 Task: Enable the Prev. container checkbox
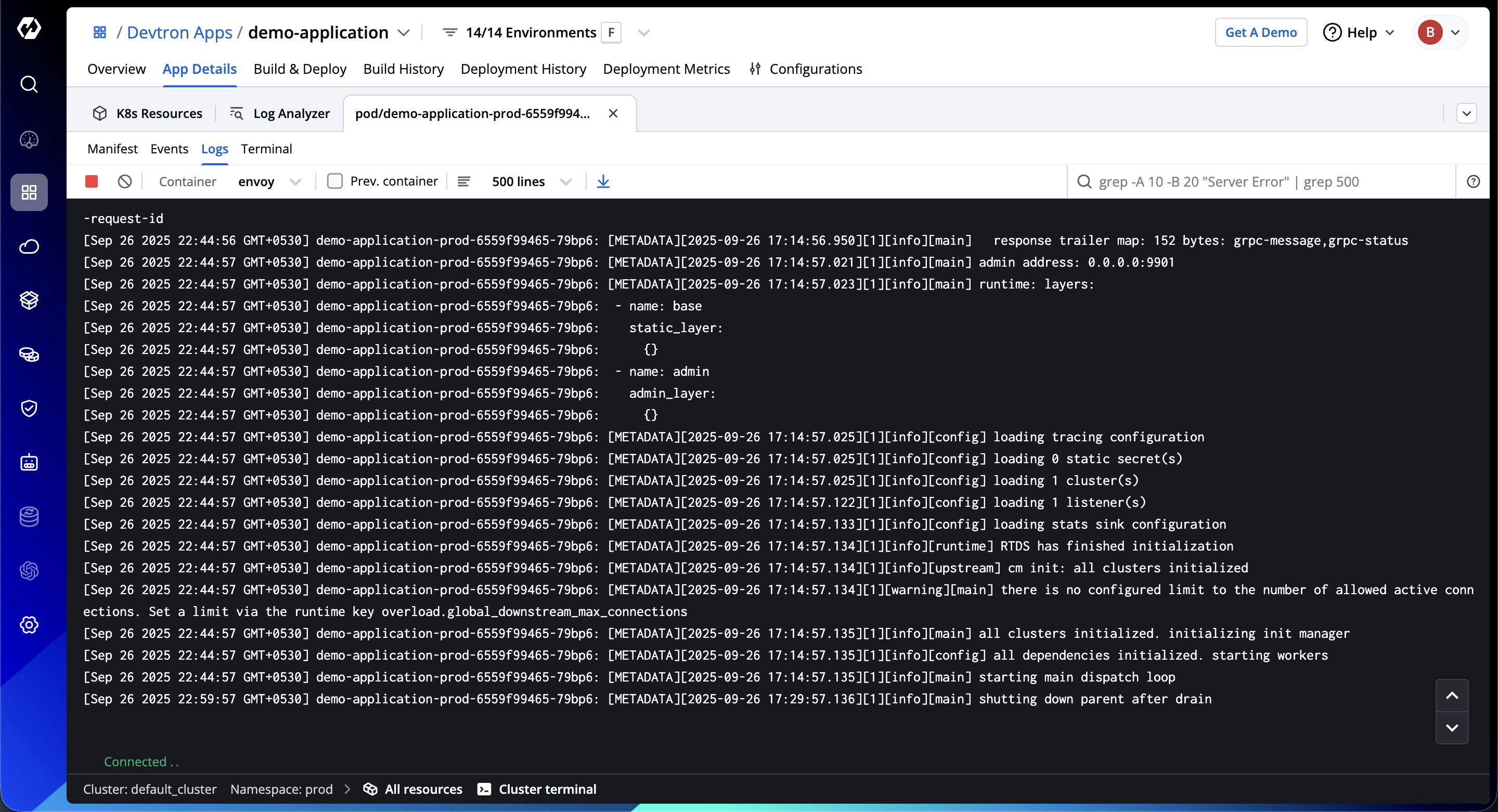click(x=335, y=181)
